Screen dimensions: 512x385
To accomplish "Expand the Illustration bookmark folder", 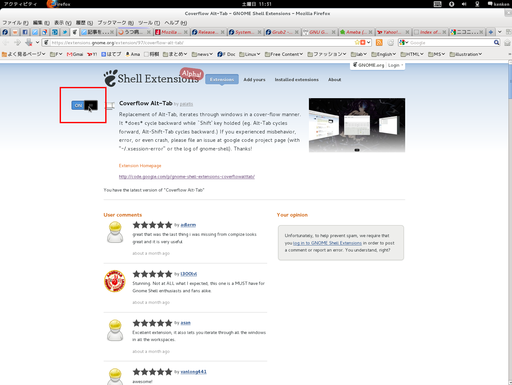I will coord(466,54).
